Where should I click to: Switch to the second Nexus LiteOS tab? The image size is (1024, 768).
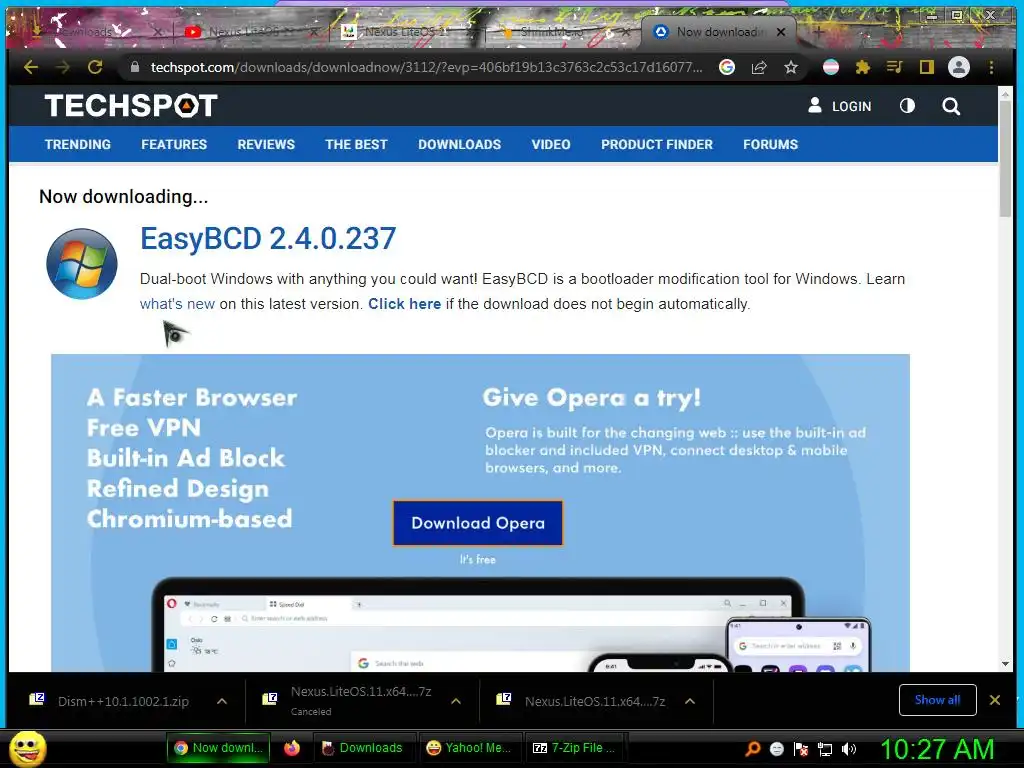405,31
